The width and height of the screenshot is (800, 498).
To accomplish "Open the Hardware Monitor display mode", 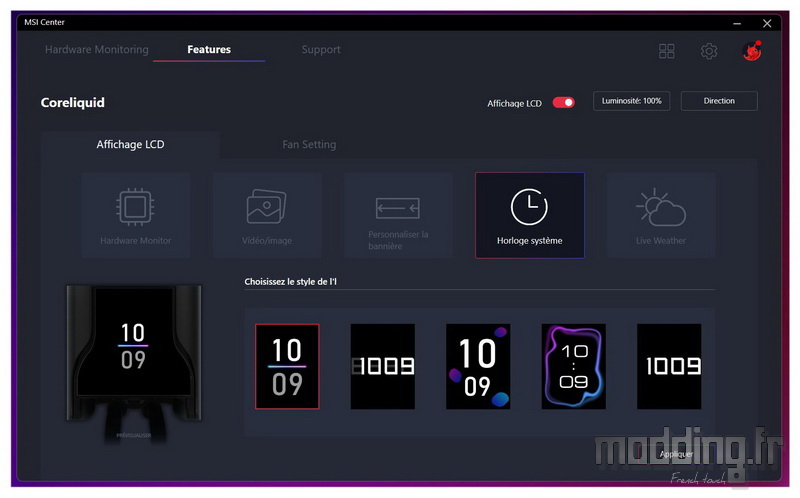I will coord(136,215).
